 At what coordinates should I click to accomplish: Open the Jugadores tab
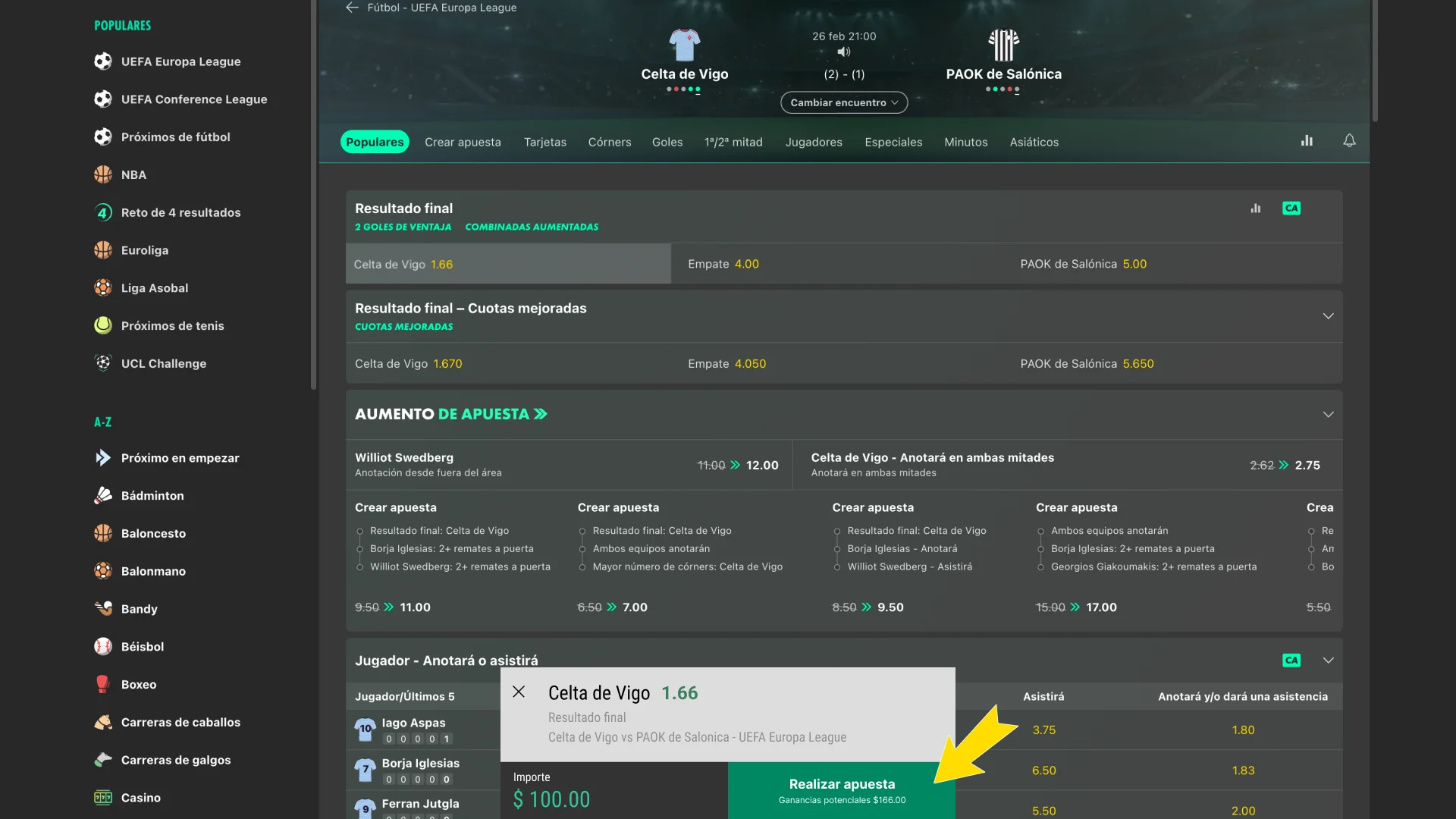click(x=813, y=142)
